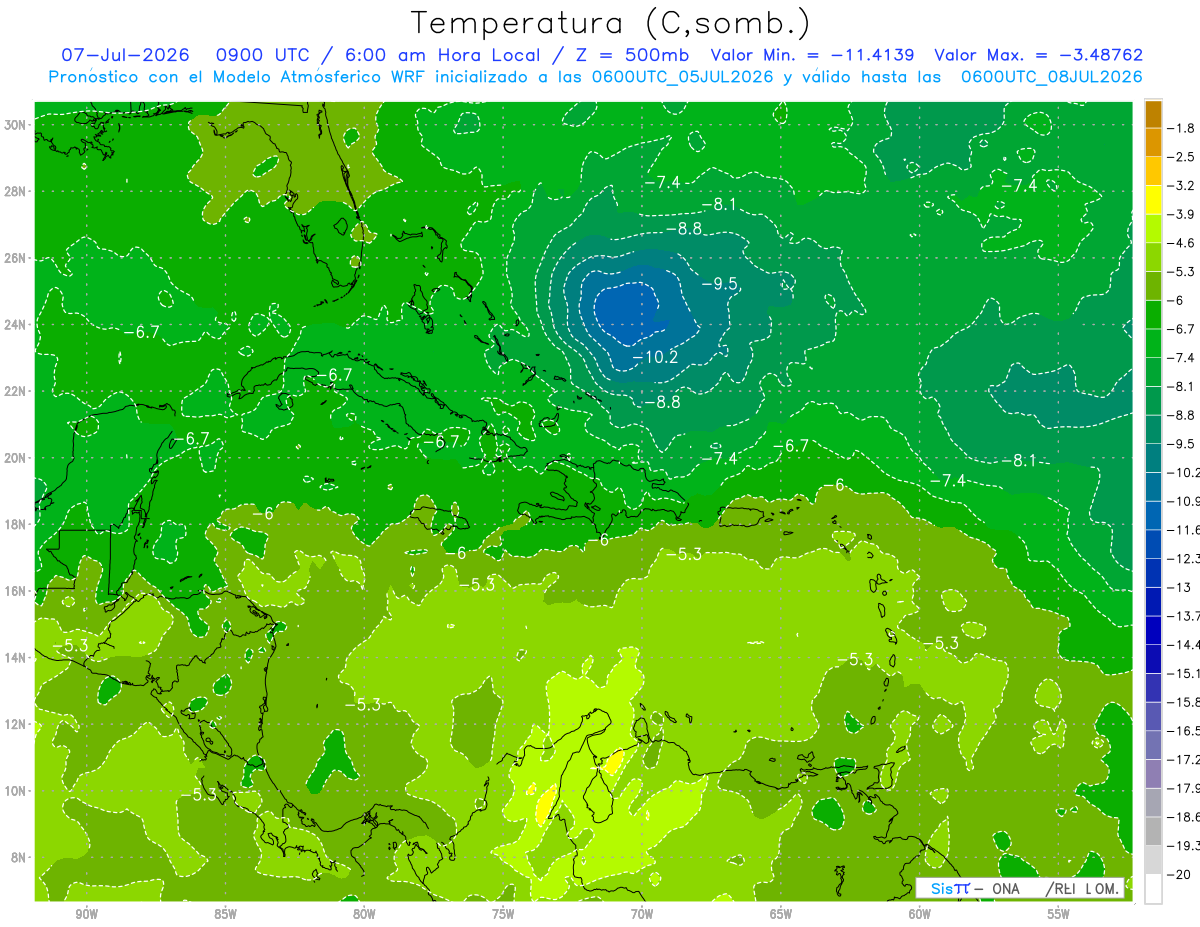Click the "0600UTC_05JUL2026" initialization time
Screen dimensions: 1200x927
[683, 77]
